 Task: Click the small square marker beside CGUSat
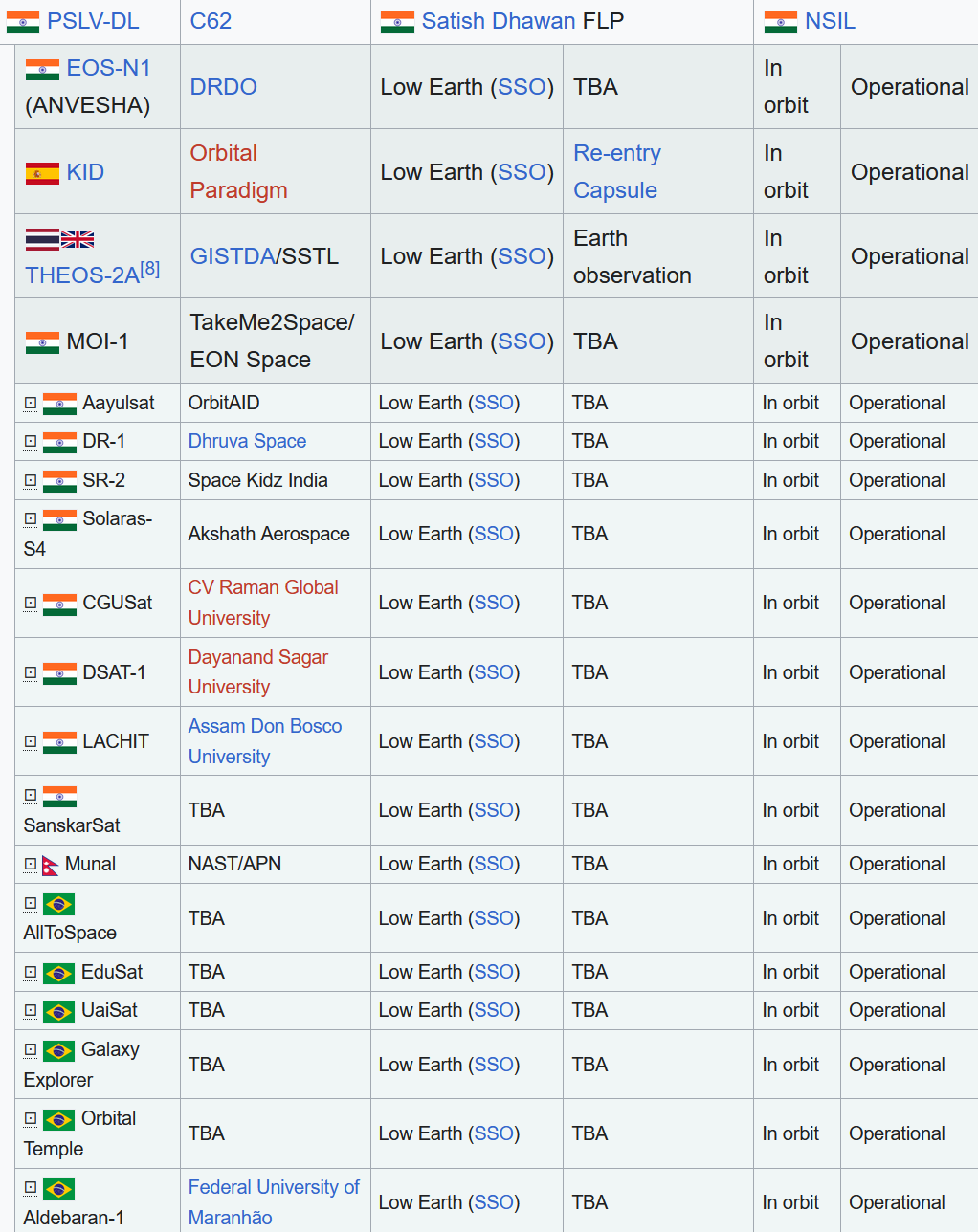click(x=31, y=604)
